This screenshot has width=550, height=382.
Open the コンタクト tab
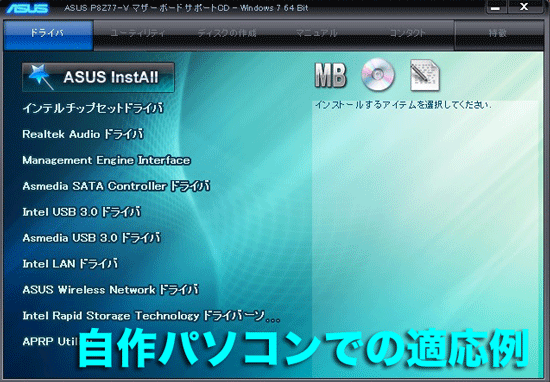coord(407,33)
